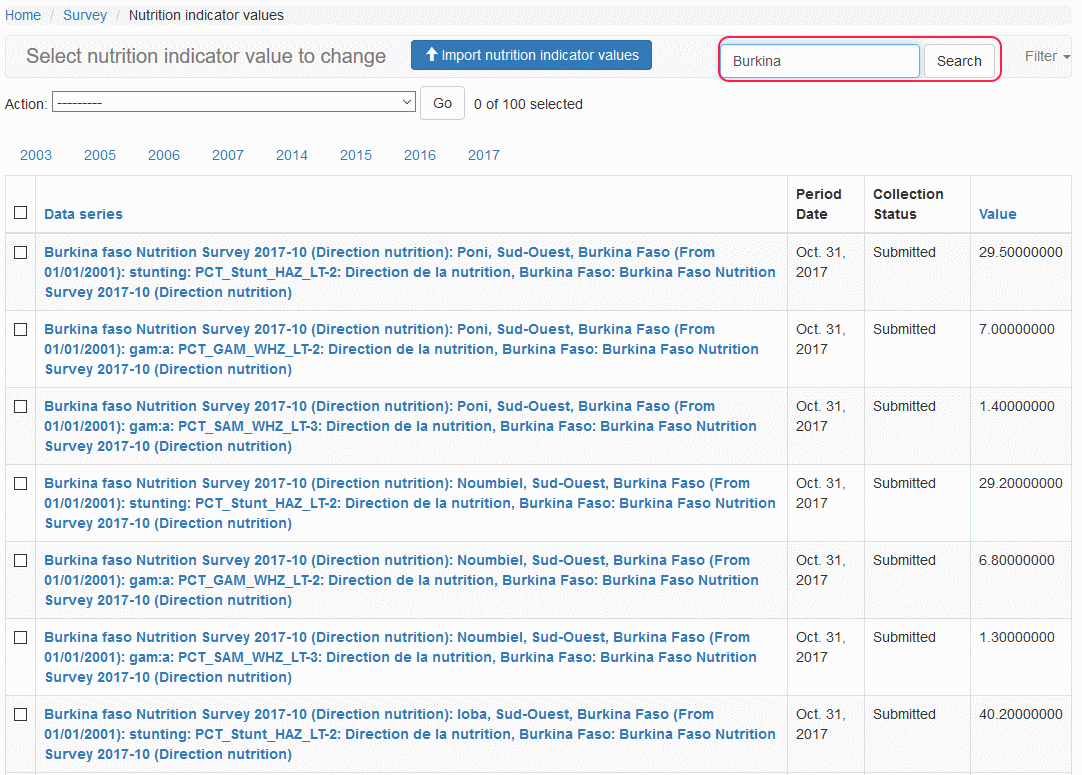Focus the search field containing Burkina
1082x775 pixels.
pyautogui.click(x=819, y=61)
